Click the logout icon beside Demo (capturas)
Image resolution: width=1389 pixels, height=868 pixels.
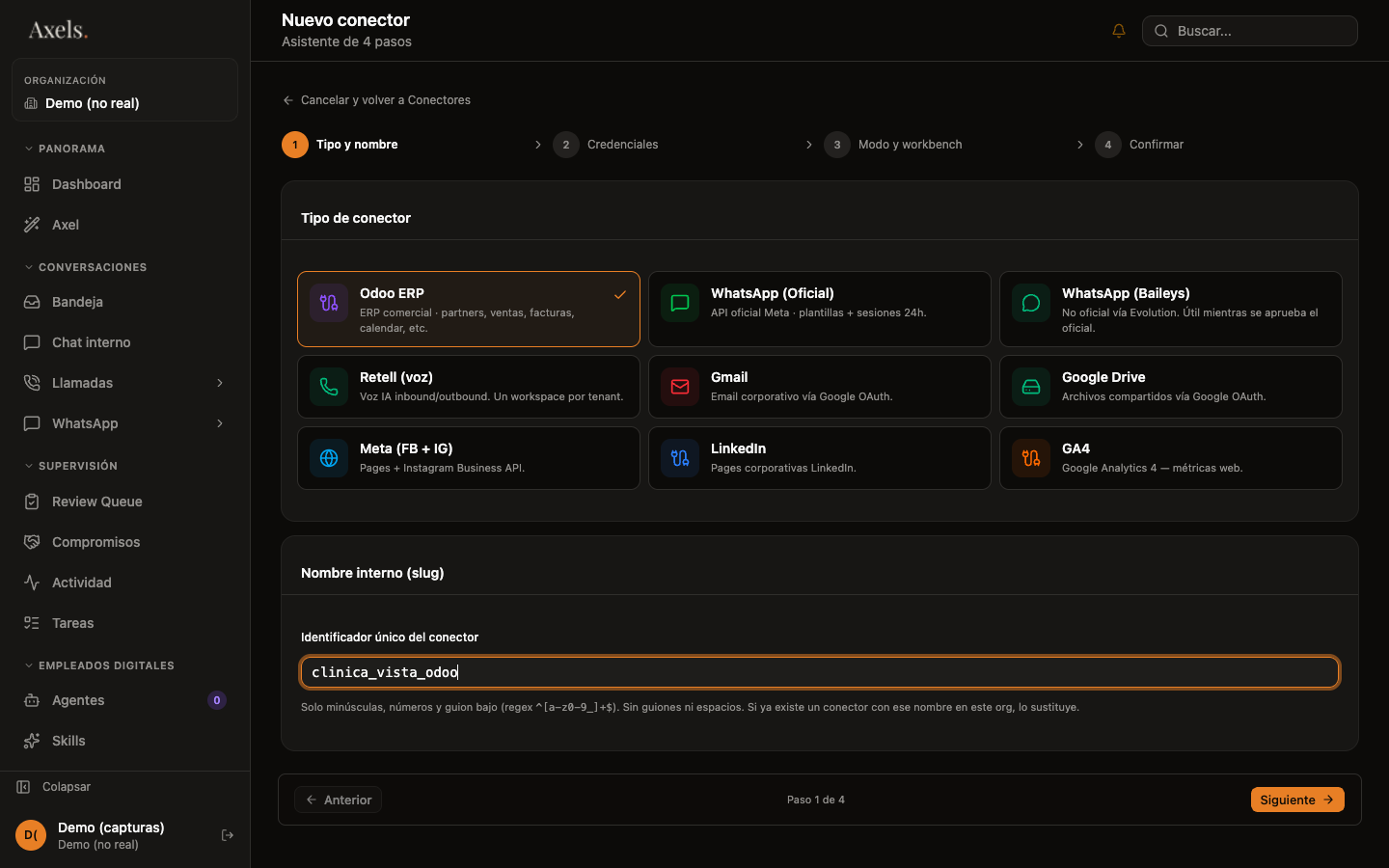point(228,835)
